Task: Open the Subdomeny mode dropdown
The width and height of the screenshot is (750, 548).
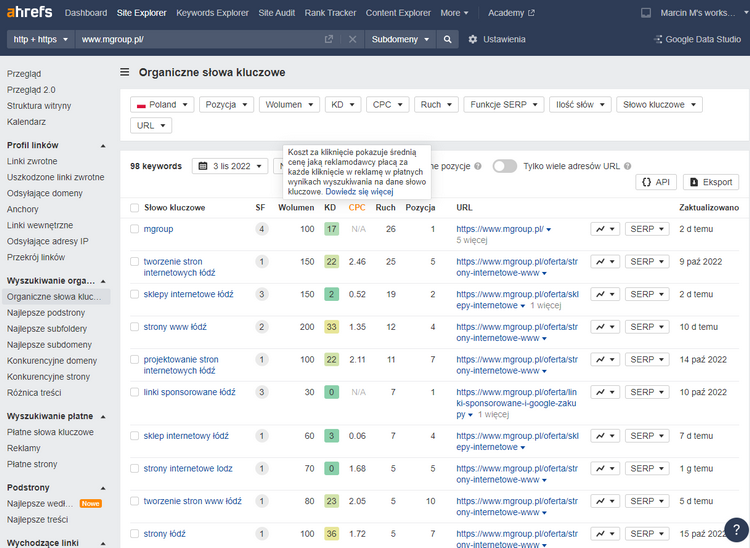Action: click(400, 39)
